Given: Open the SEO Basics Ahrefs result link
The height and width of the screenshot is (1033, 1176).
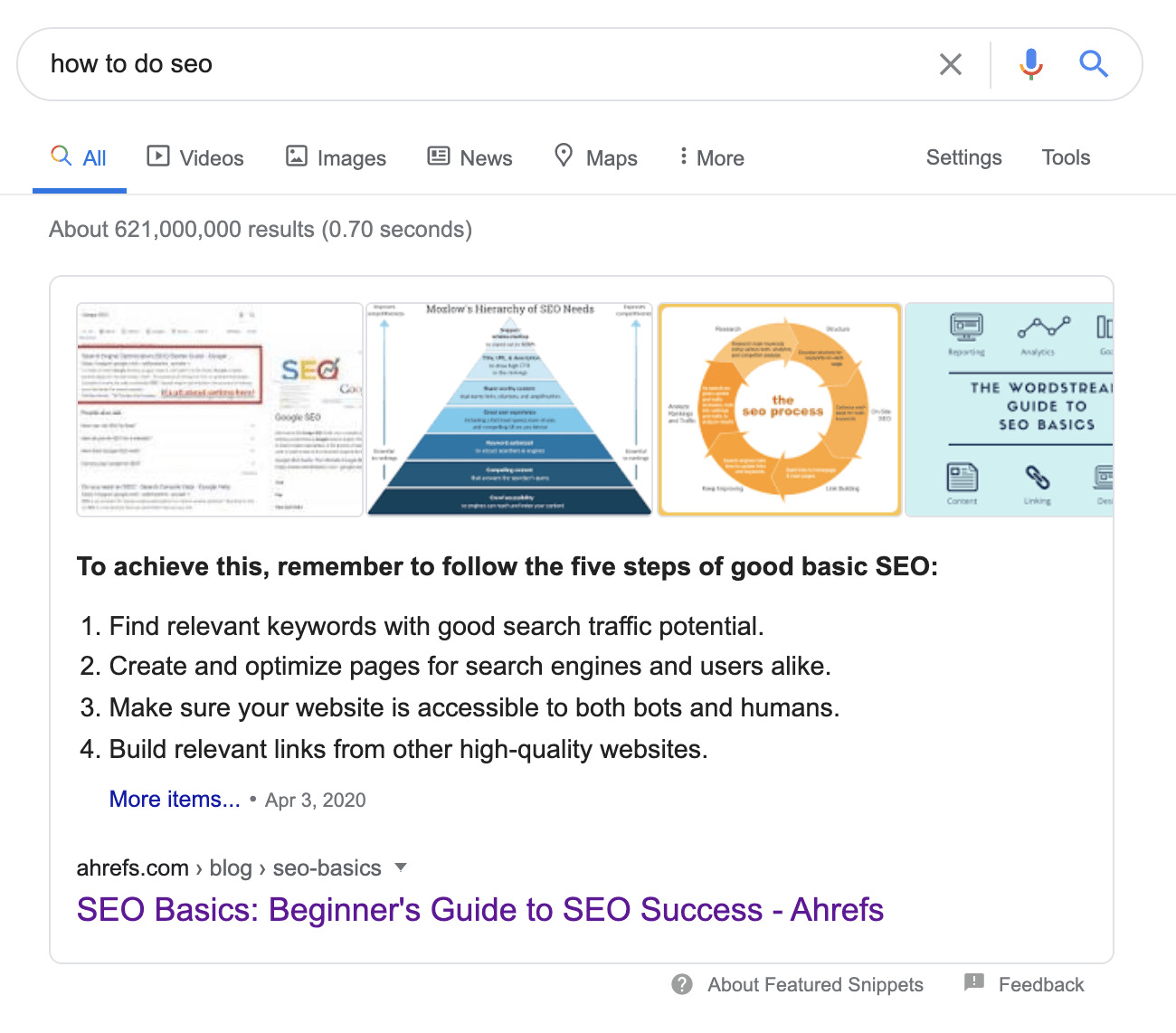Looking at the screenshot, I should click(479, 910).
